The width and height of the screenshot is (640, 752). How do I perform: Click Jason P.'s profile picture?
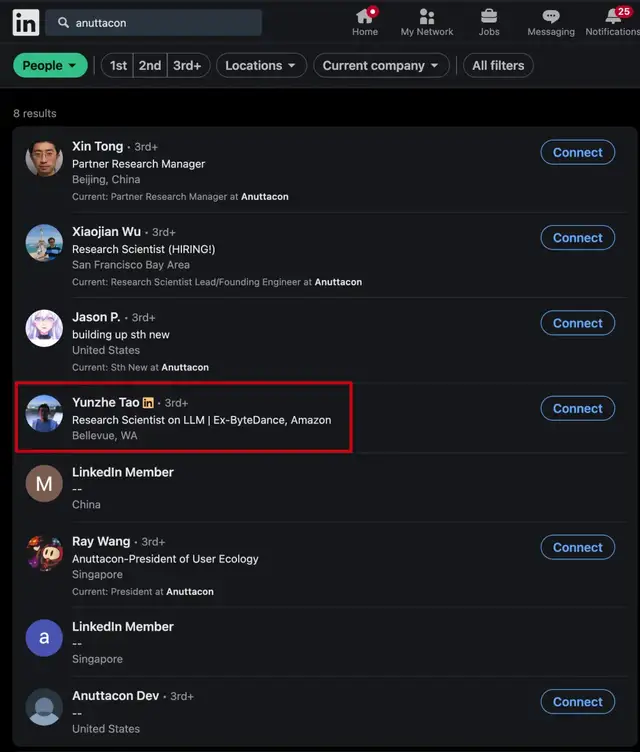44,328
